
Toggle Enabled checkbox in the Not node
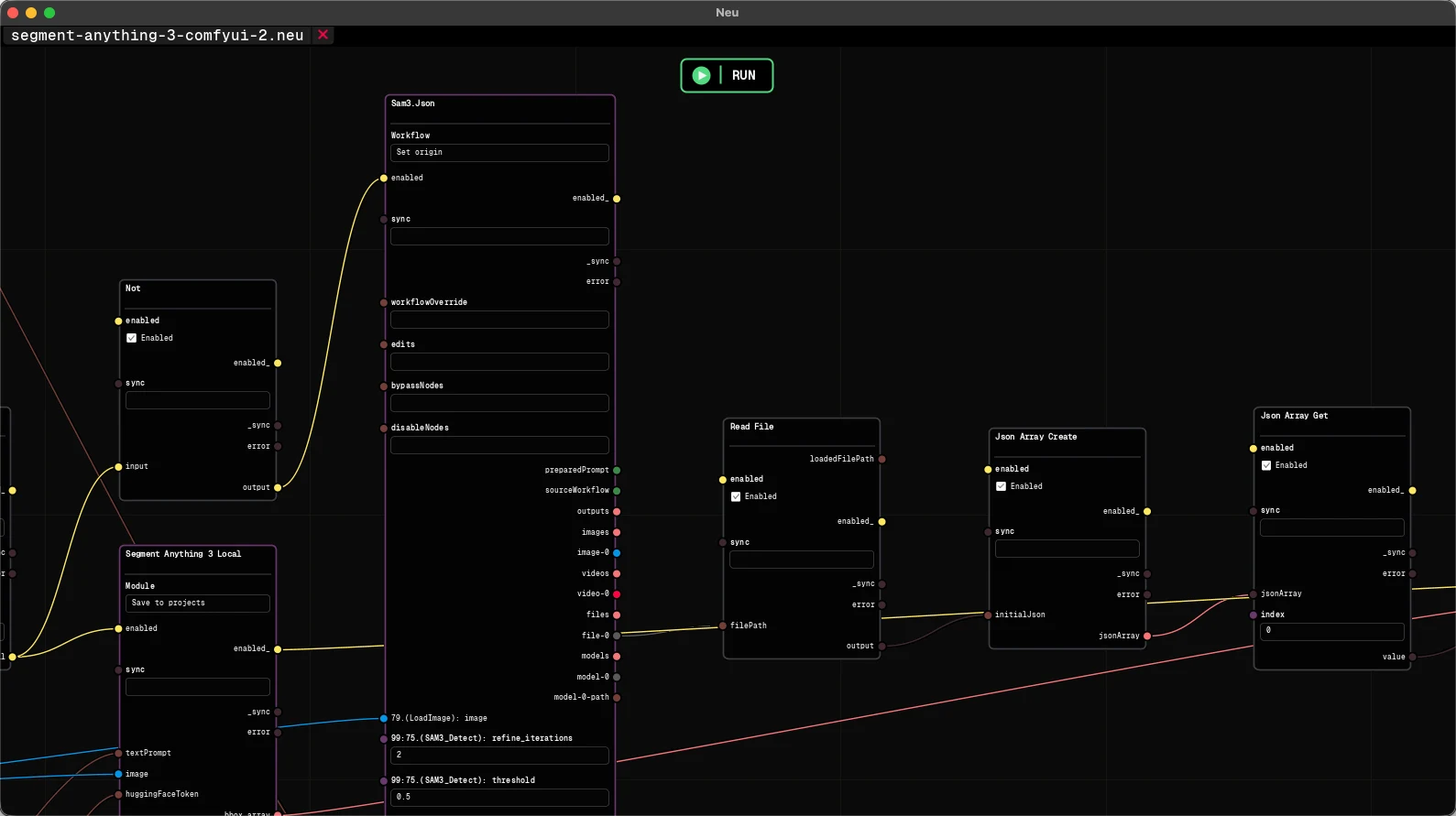tap(132, 338)
